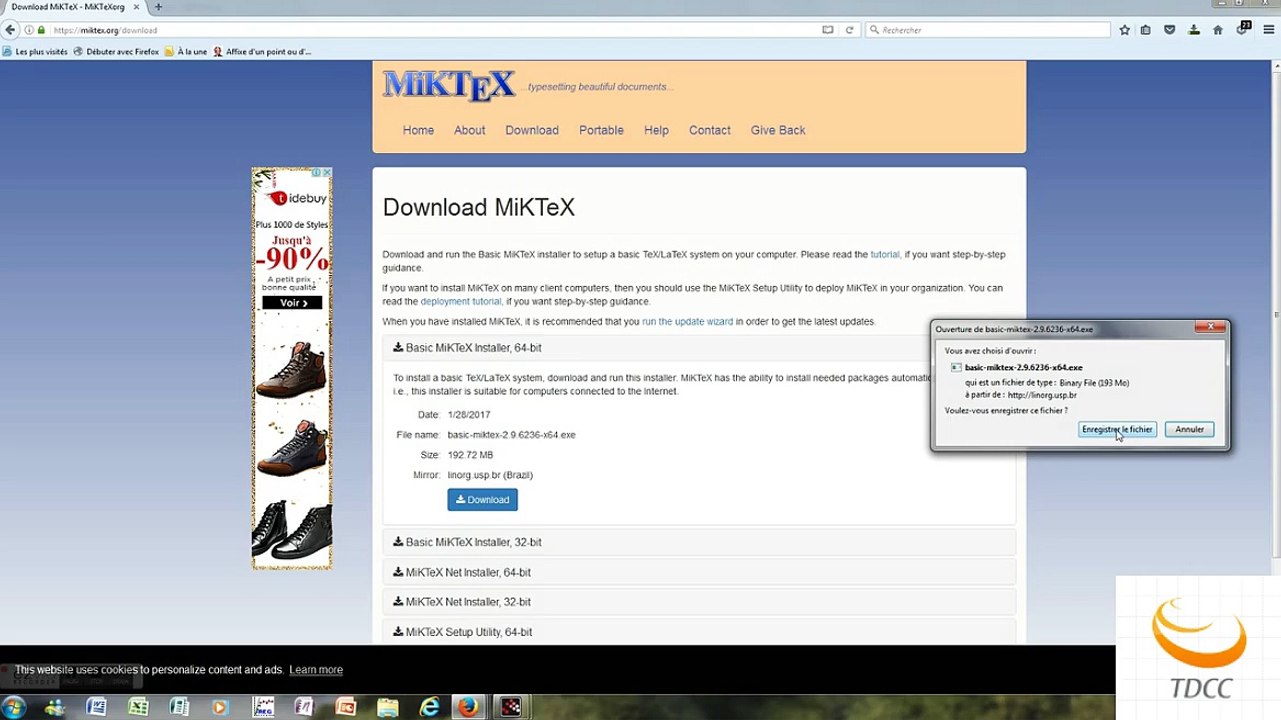The height and width of the screenshot is (720, 1281).
Task: Click the Pocket icon in toolbar
Action: coord(1169,30)
